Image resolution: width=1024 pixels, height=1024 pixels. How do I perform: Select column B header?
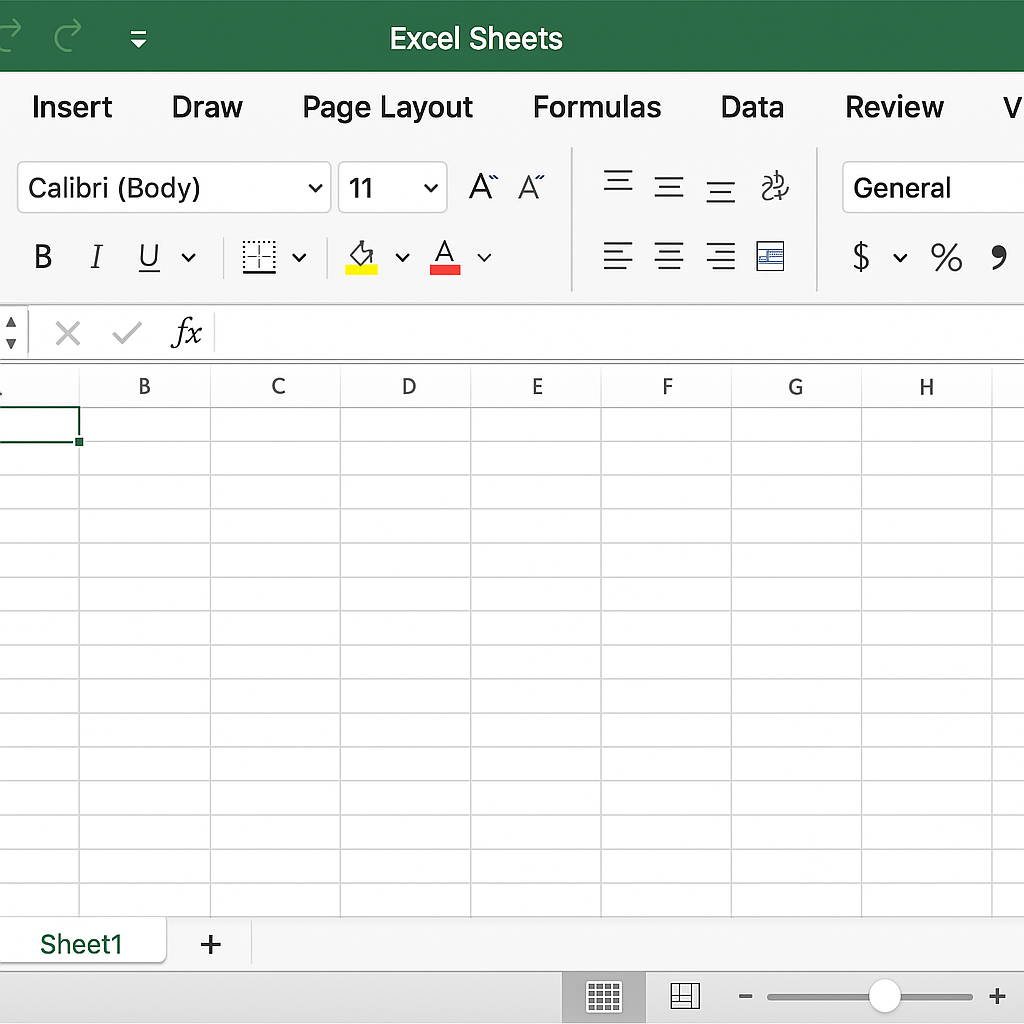(x=145, y=387)
